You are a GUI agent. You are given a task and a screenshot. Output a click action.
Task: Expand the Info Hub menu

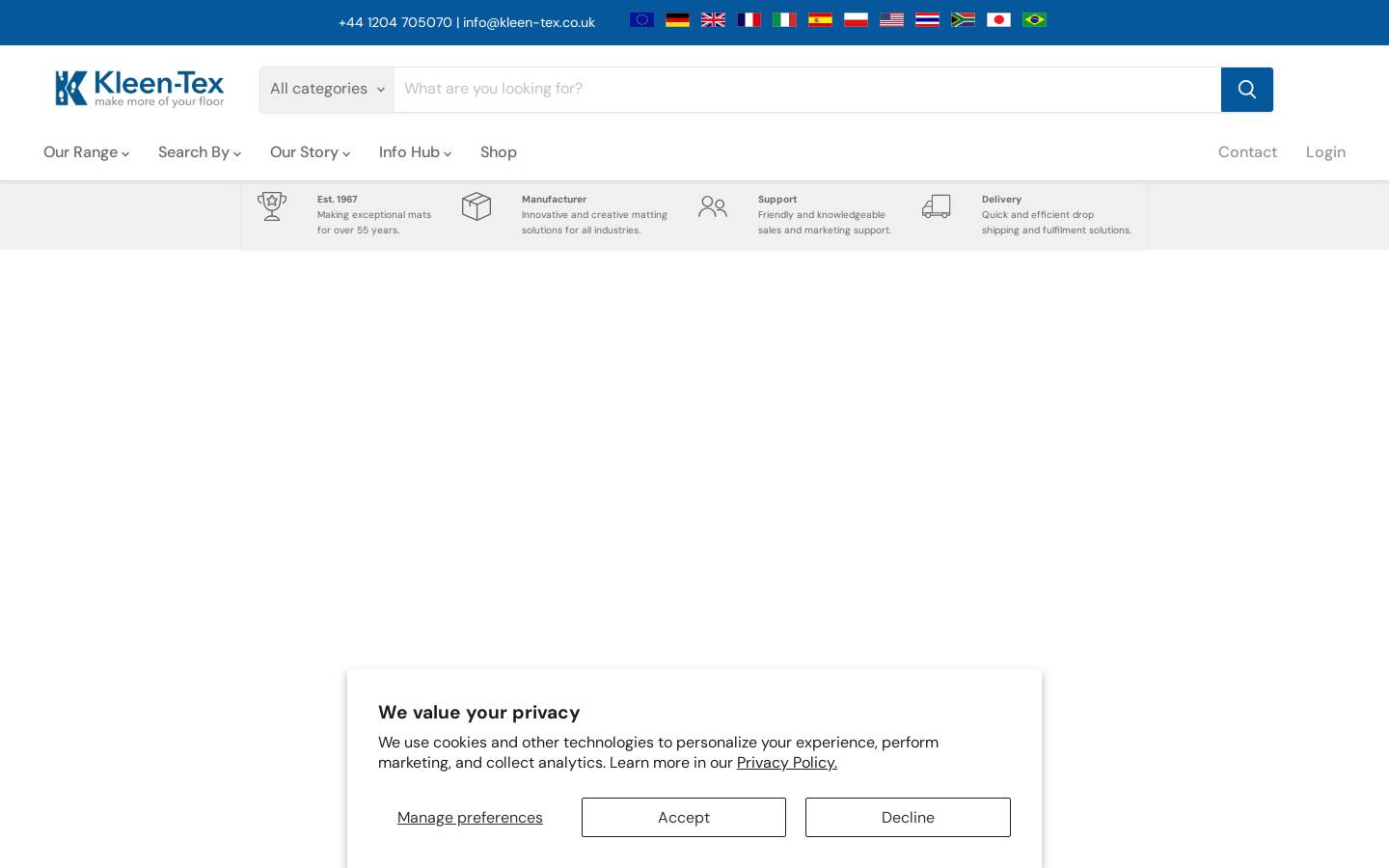point(415,152)
